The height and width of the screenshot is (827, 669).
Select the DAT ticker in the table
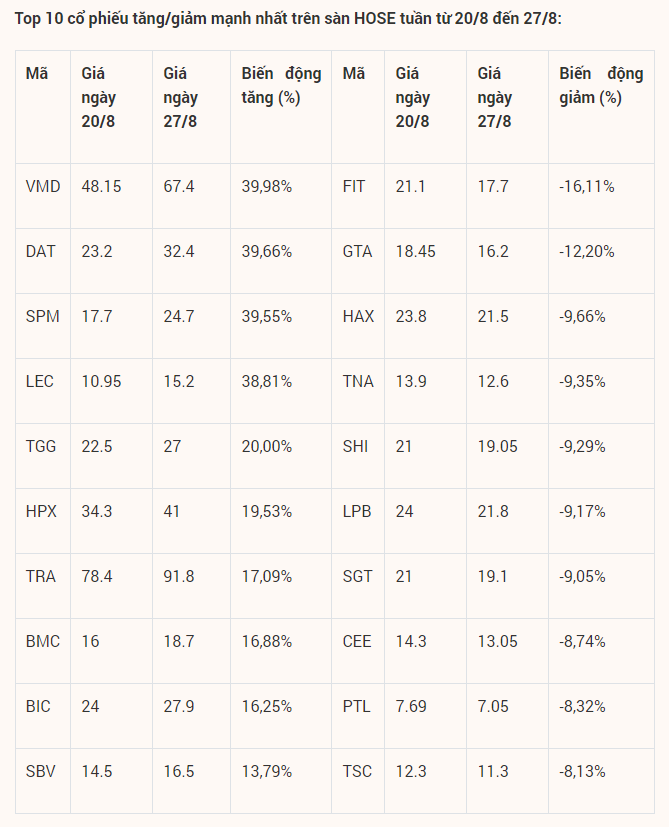[41, 252]
